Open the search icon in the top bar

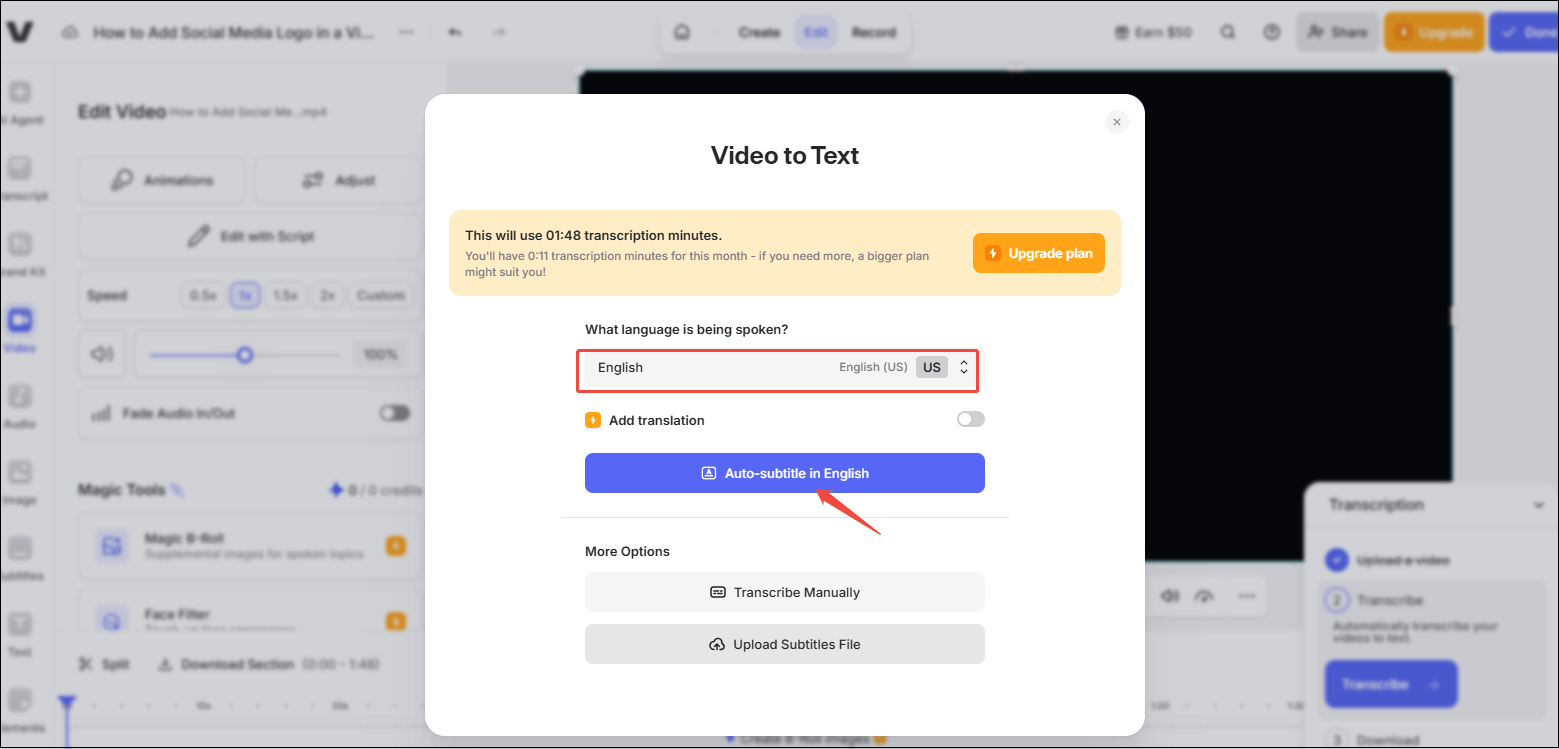(1228, 32)
